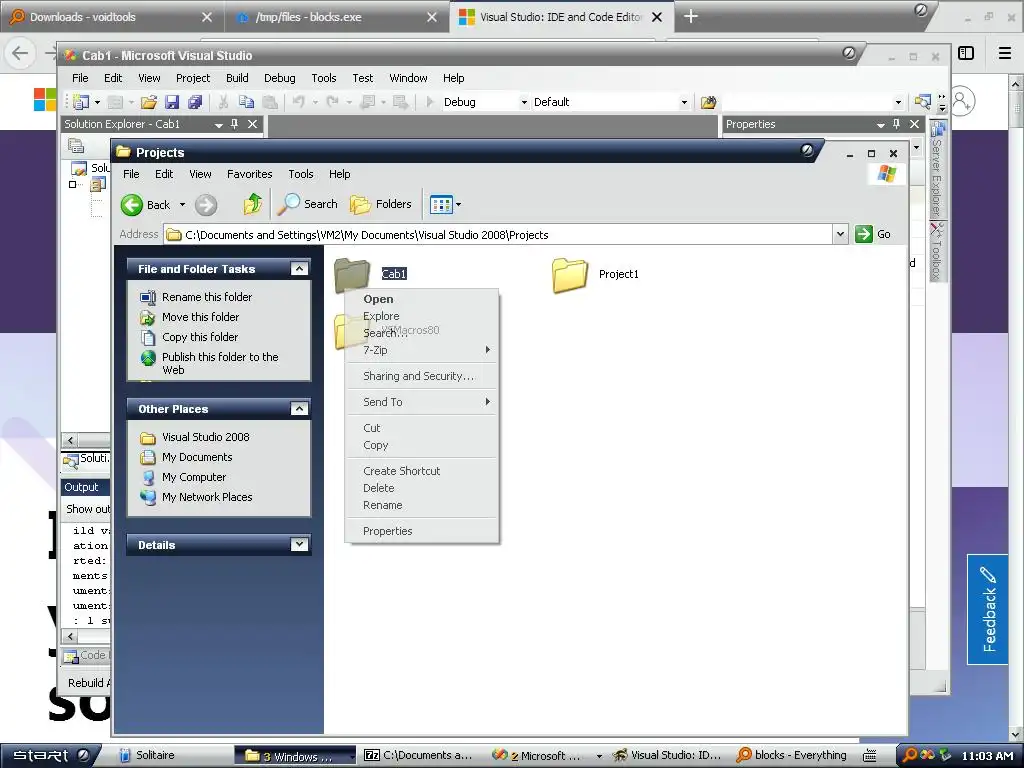
Task: Click Publish this folder to the Web
Action: click(x=219, y=363)
